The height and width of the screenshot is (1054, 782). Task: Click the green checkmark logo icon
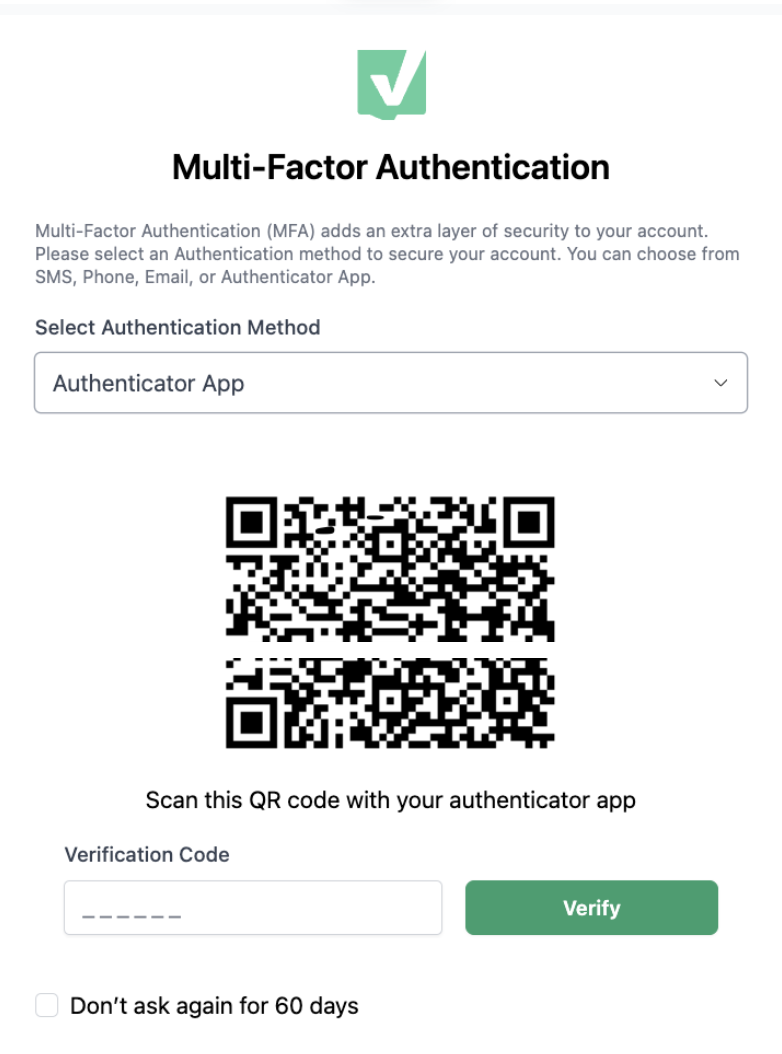click(391, 84)
